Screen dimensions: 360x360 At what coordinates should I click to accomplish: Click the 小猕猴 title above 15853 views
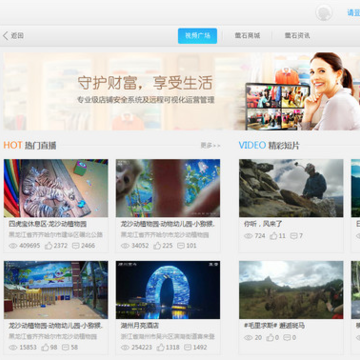point(56,326)
